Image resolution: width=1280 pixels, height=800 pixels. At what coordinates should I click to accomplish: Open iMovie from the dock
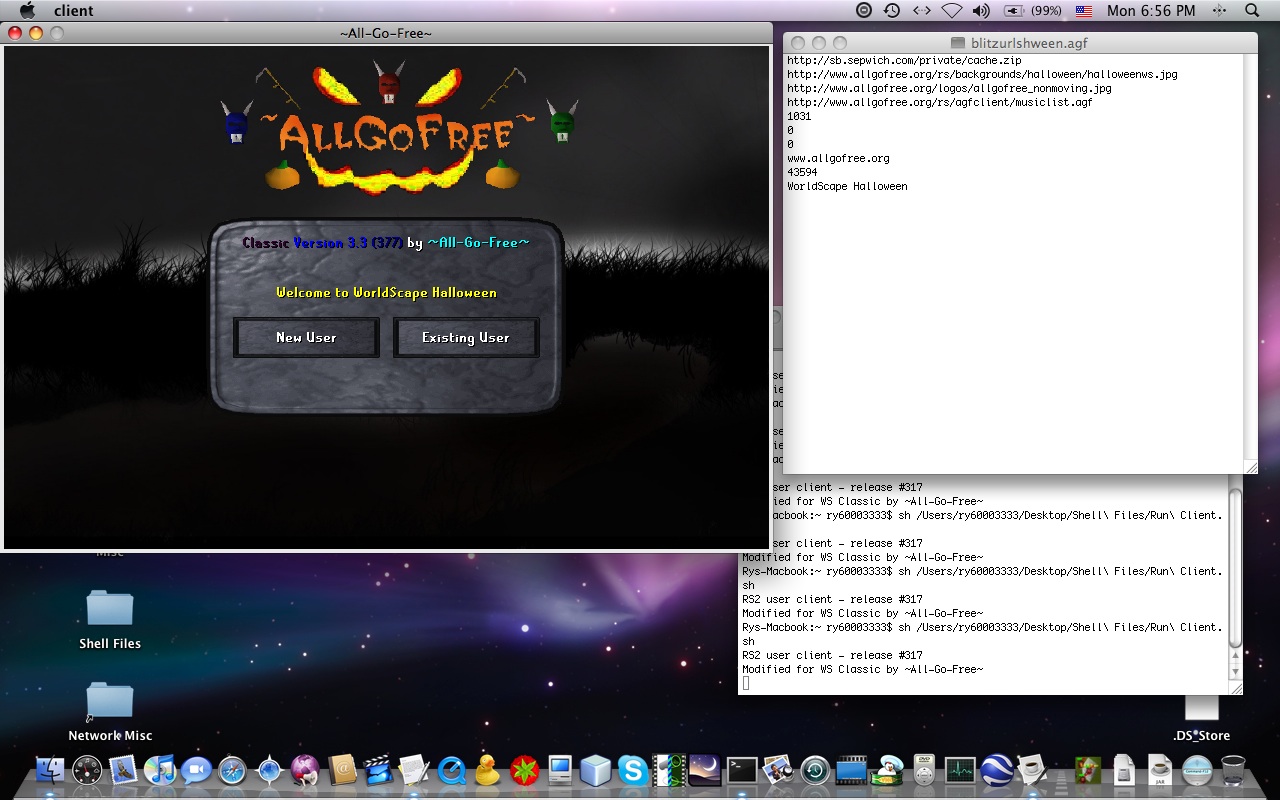pos(377,769)
